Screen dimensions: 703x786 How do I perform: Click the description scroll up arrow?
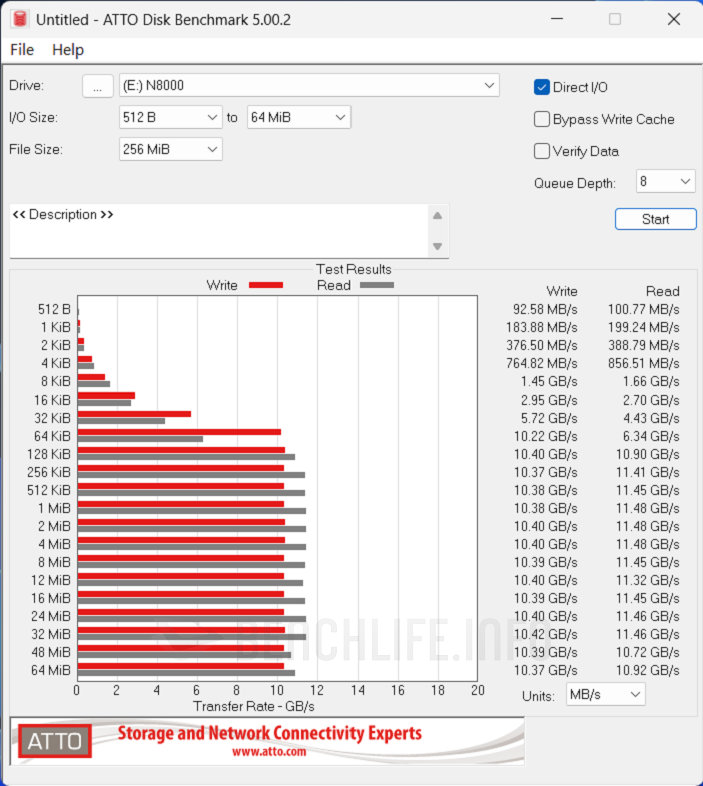[x=437, y=216]
